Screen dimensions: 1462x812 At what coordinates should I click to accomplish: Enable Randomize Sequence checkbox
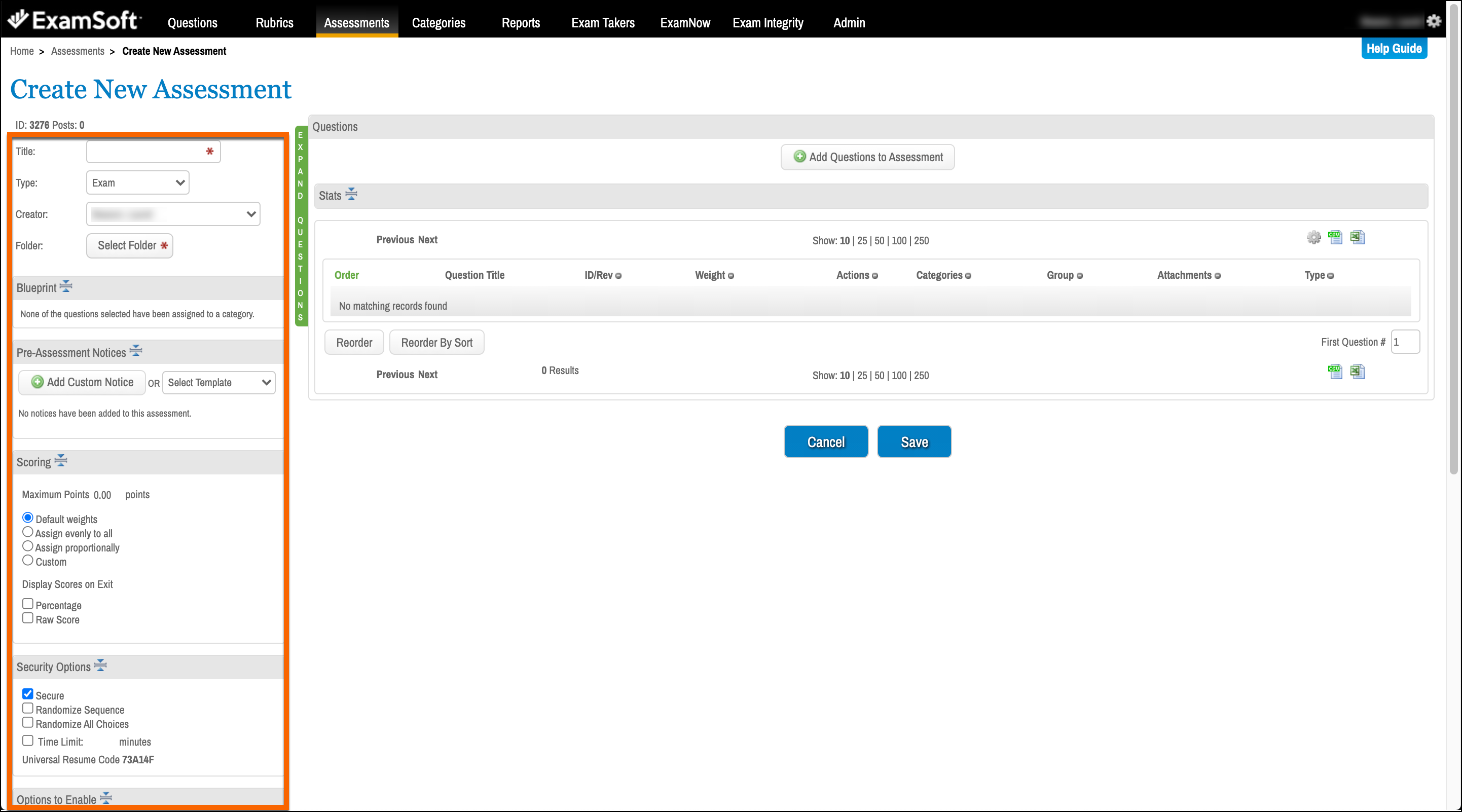point(28,708)
